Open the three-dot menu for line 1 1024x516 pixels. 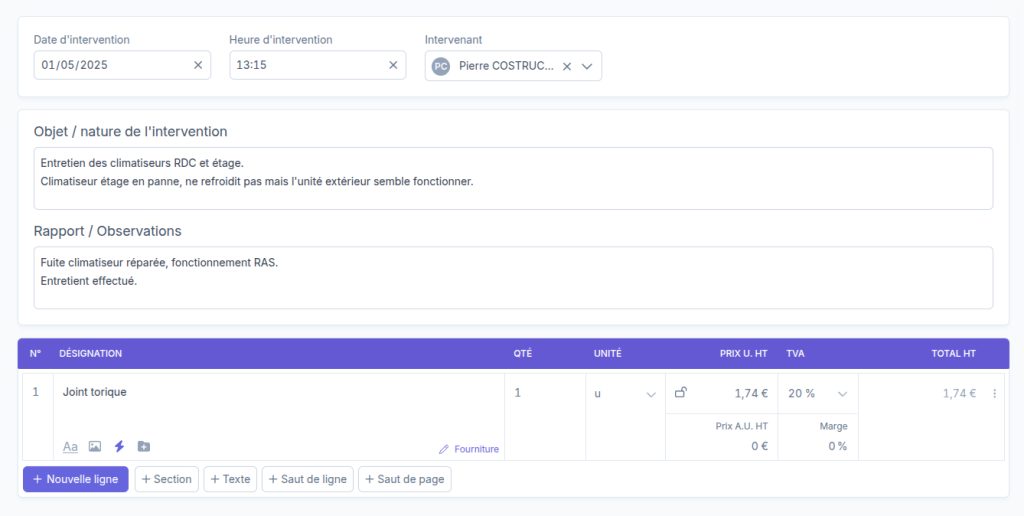click(994, 394)
